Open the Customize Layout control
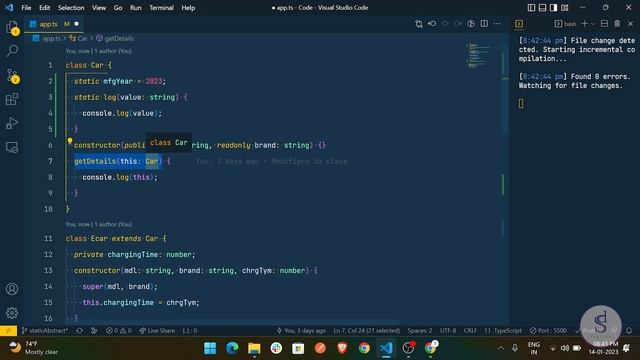 coord(565,8)
